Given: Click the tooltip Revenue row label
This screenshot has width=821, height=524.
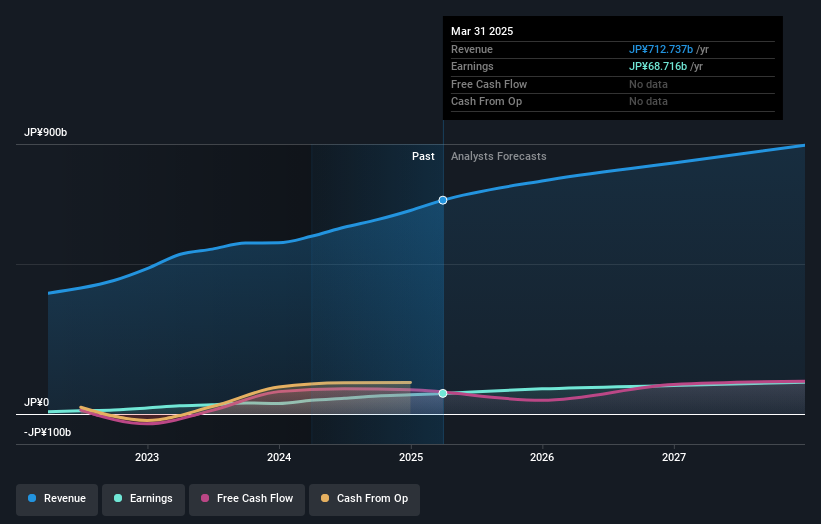Looking at the screenshot, I should (472, 49).
